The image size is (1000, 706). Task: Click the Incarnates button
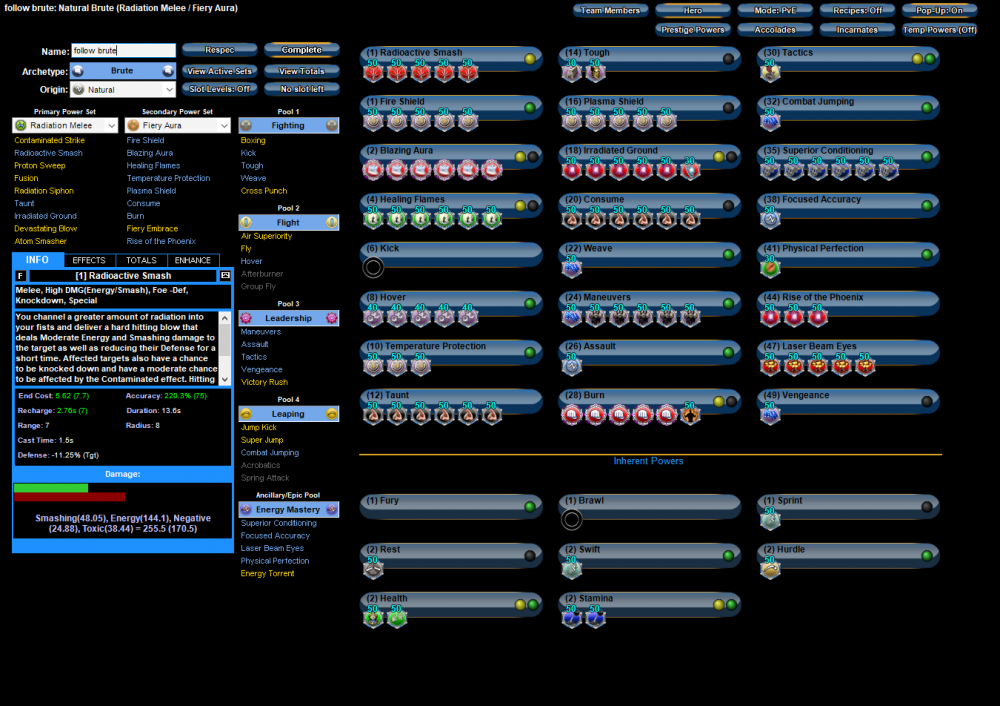coord(857,30)
